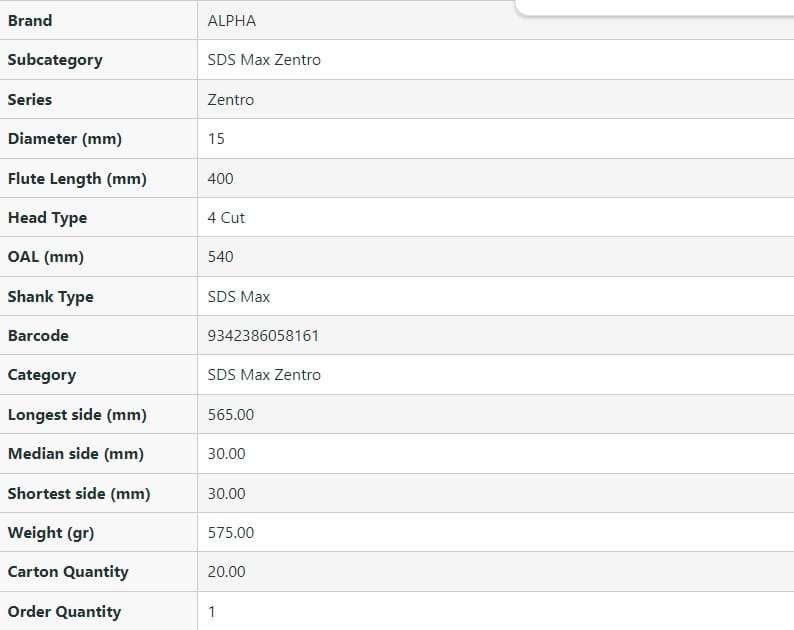Select the 4 Cut head type value

226,218
